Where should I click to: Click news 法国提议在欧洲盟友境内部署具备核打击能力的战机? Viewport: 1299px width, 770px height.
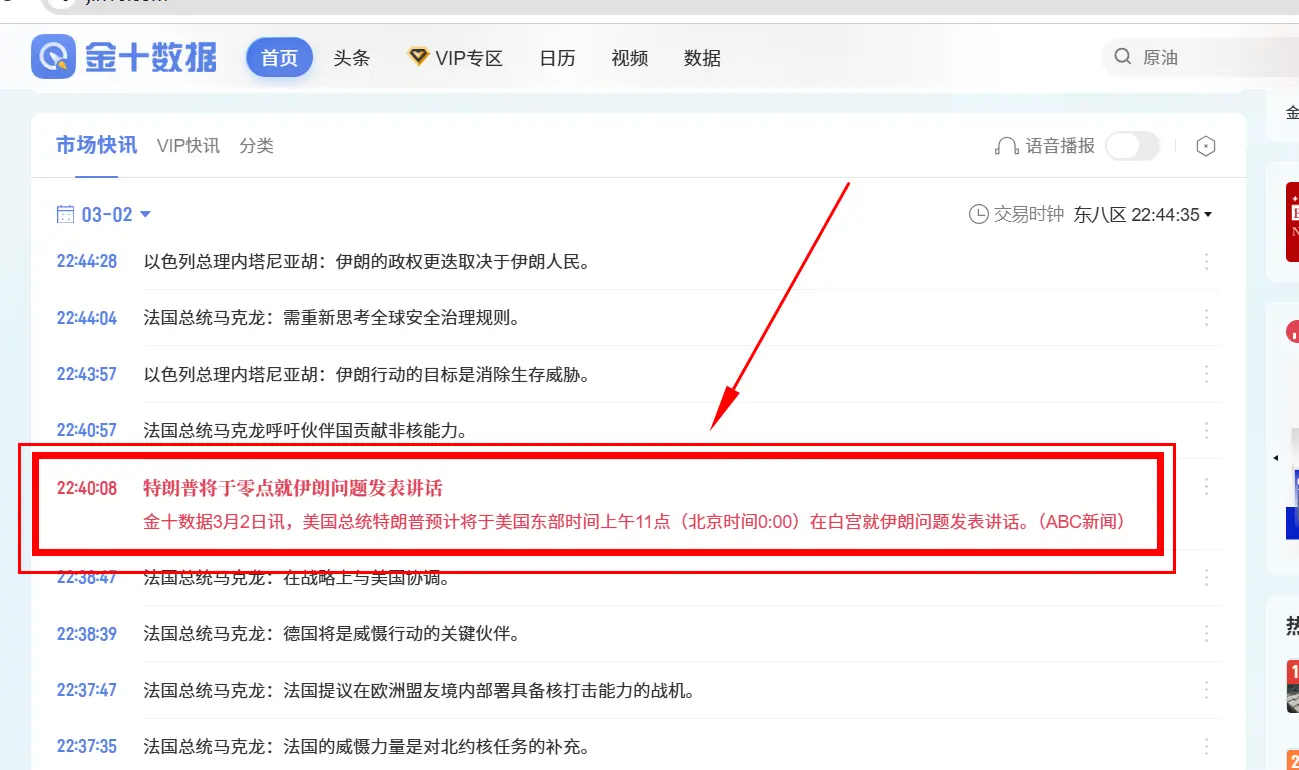pos(419,690)
